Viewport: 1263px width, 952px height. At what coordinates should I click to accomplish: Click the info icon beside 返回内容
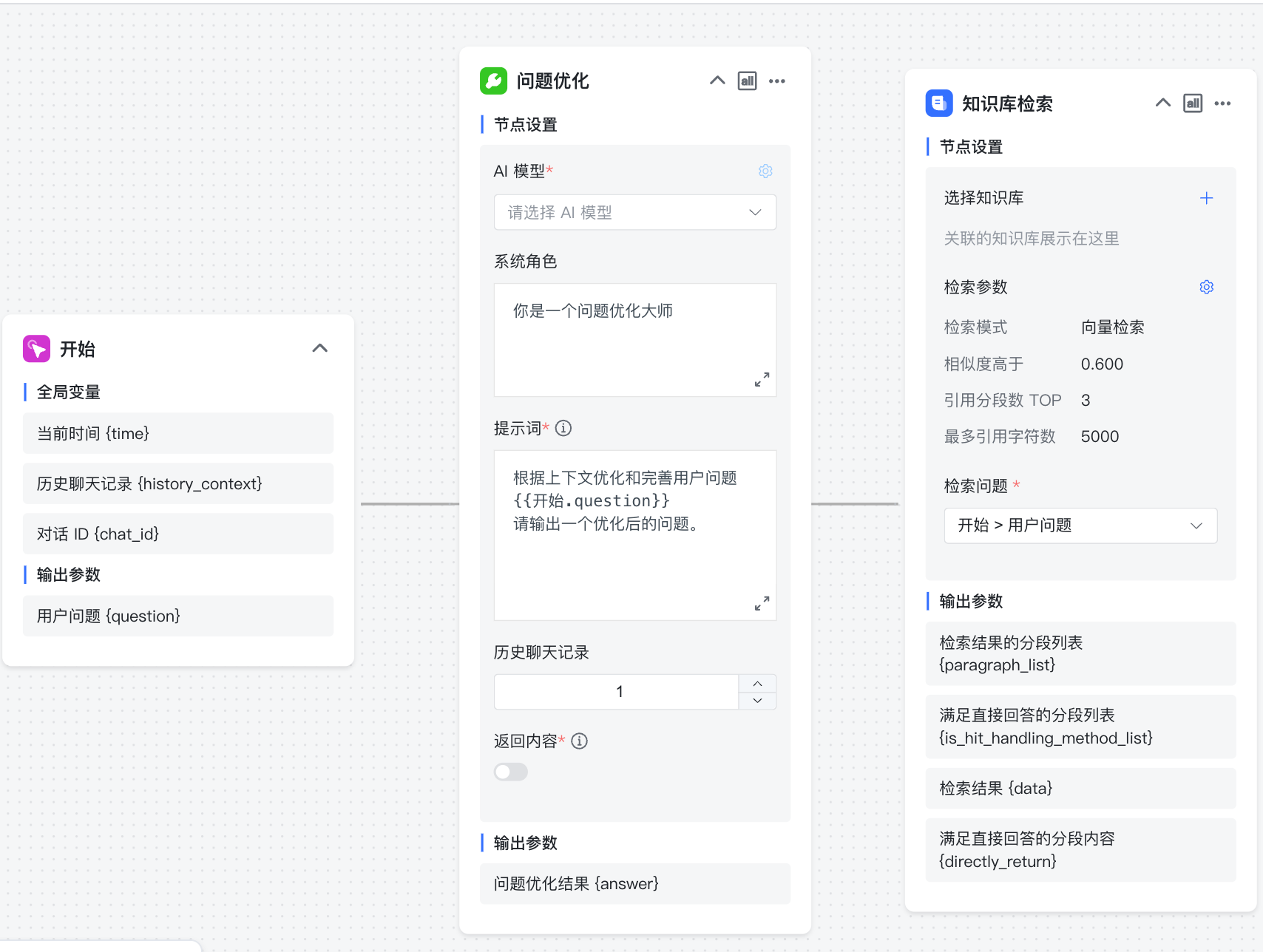point(580,741)
